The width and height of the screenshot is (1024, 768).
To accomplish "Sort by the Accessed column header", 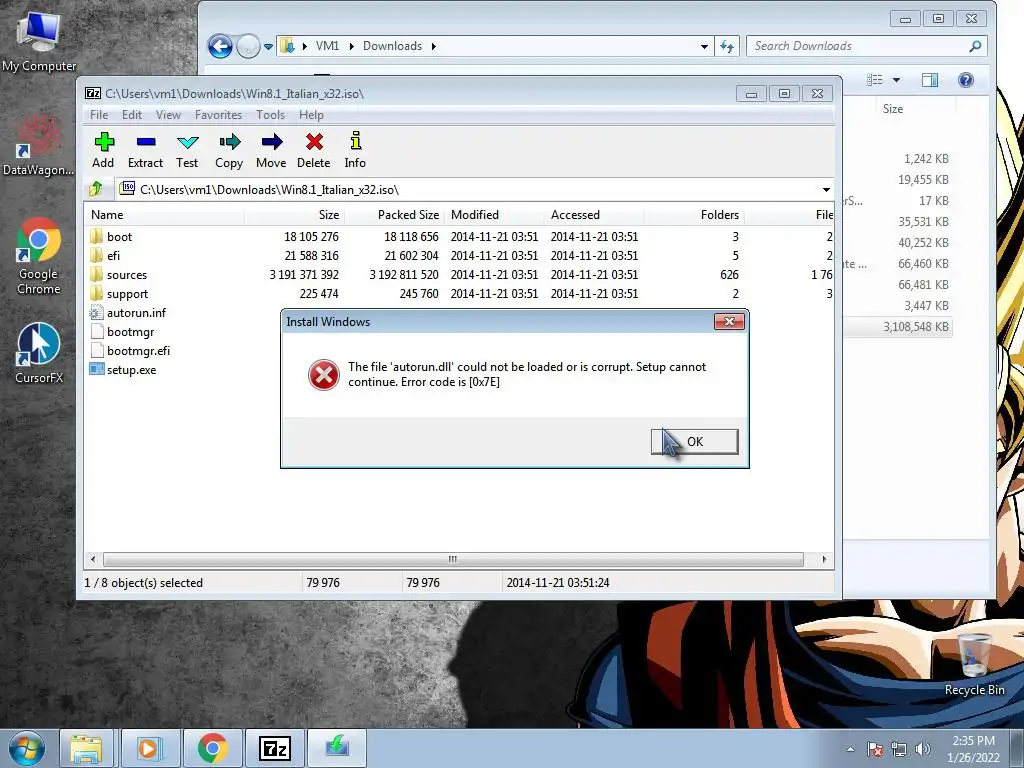I will pyautogui.click(x=594, y=215).
